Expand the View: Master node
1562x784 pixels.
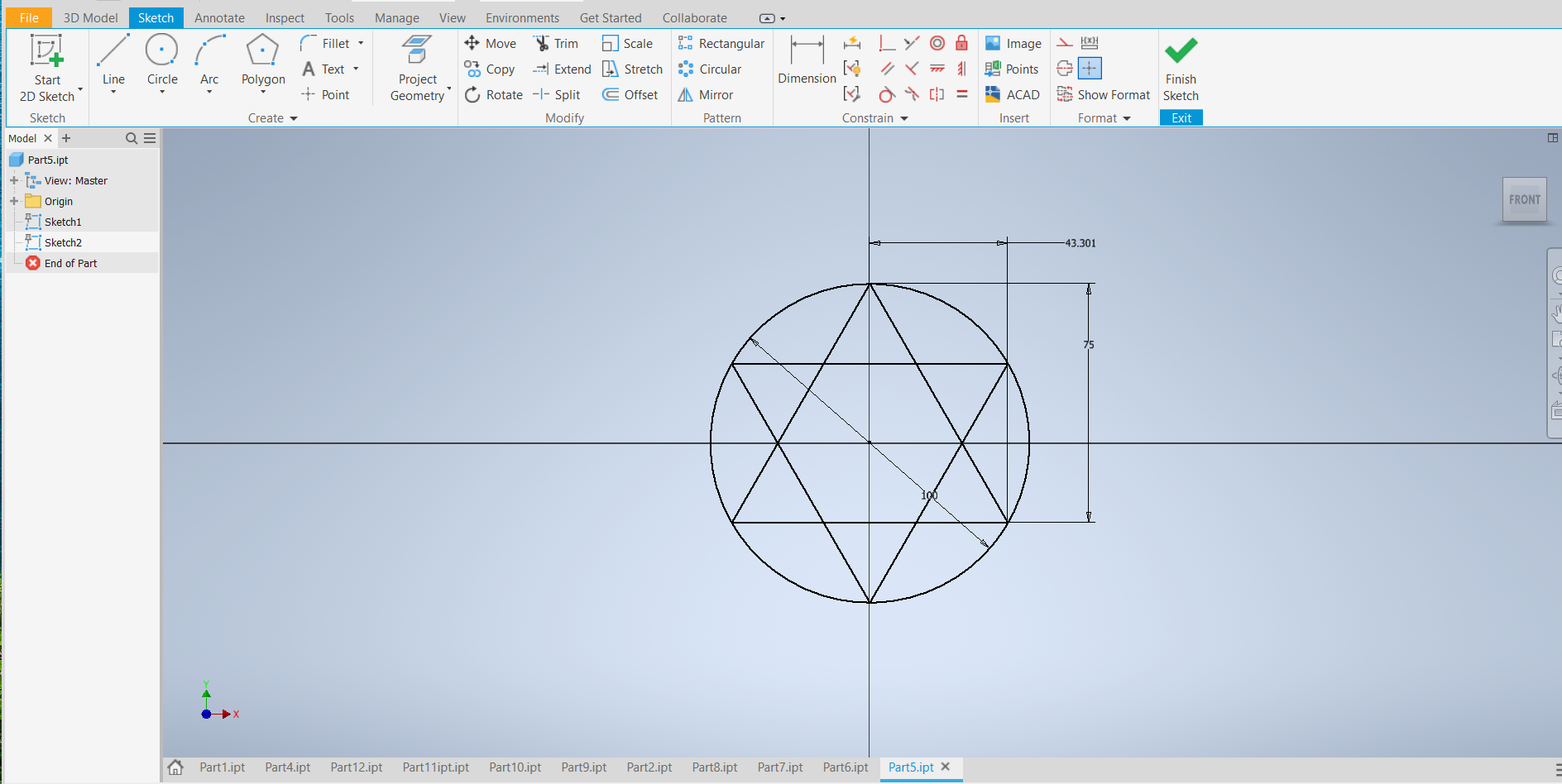pos(14,180)
